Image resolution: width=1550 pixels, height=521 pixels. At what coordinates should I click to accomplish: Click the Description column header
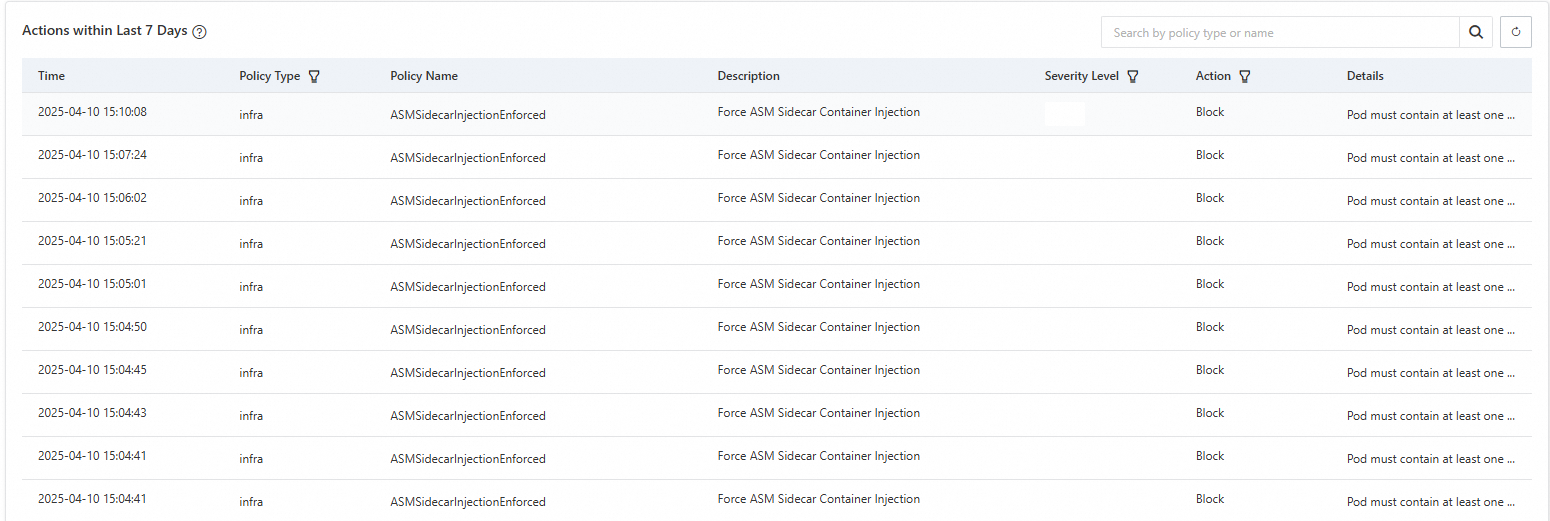748,76
